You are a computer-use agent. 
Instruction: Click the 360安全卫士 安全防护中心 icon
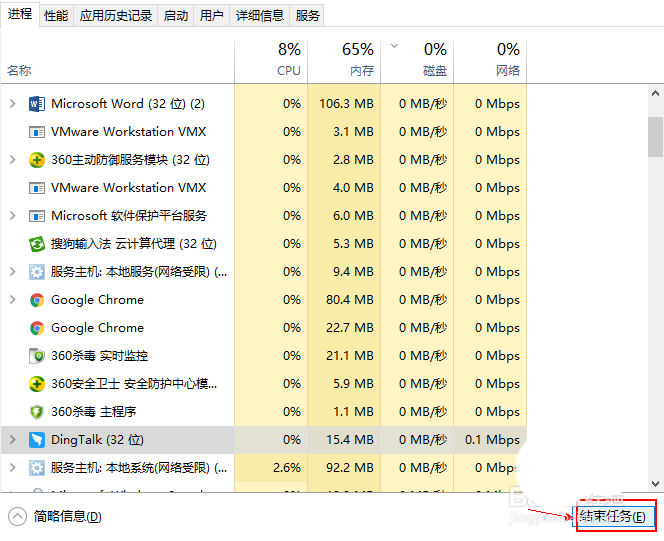click(x=37, y=384)
